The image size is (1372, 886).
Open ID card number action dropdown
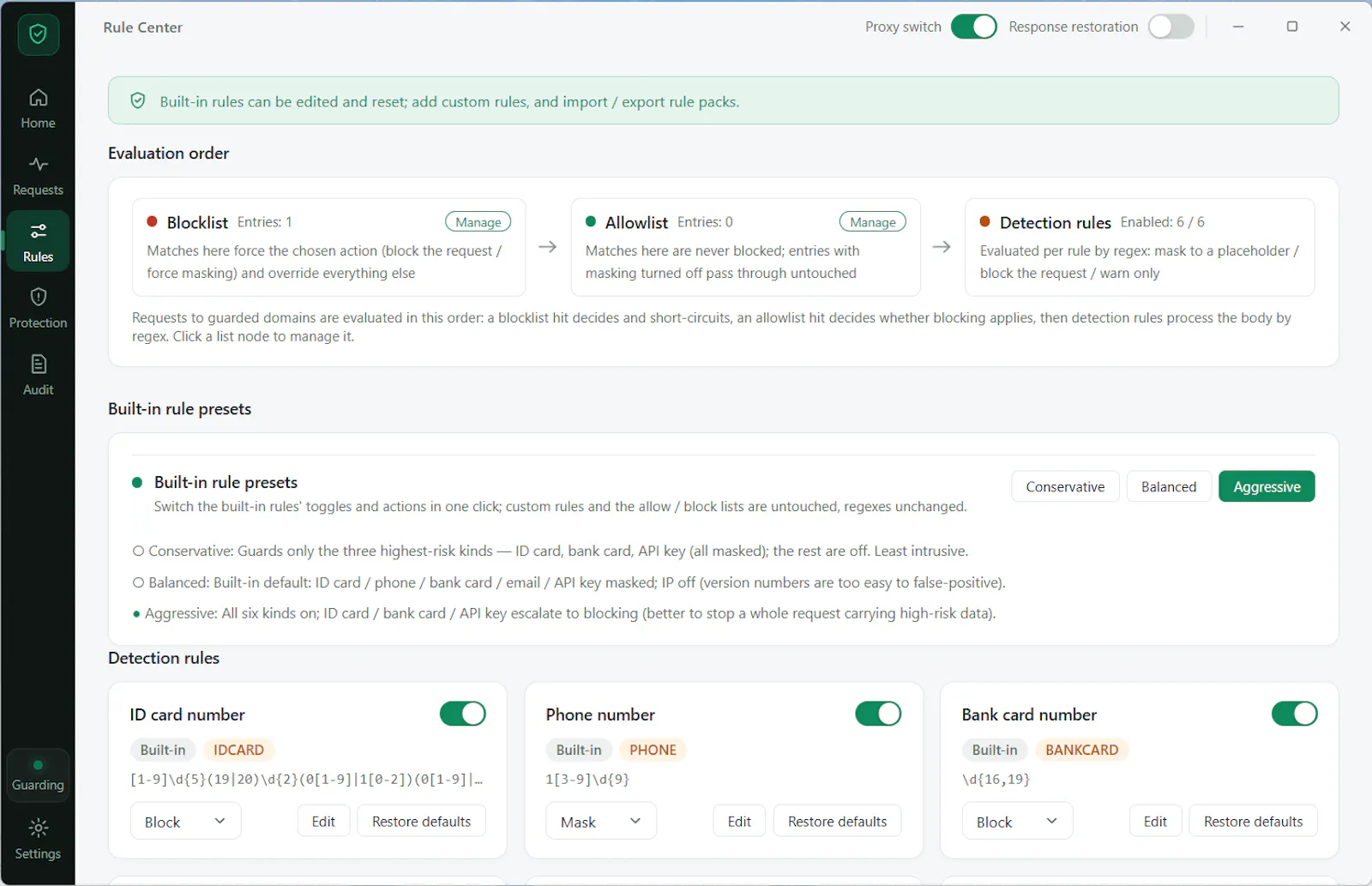point(185,822)
